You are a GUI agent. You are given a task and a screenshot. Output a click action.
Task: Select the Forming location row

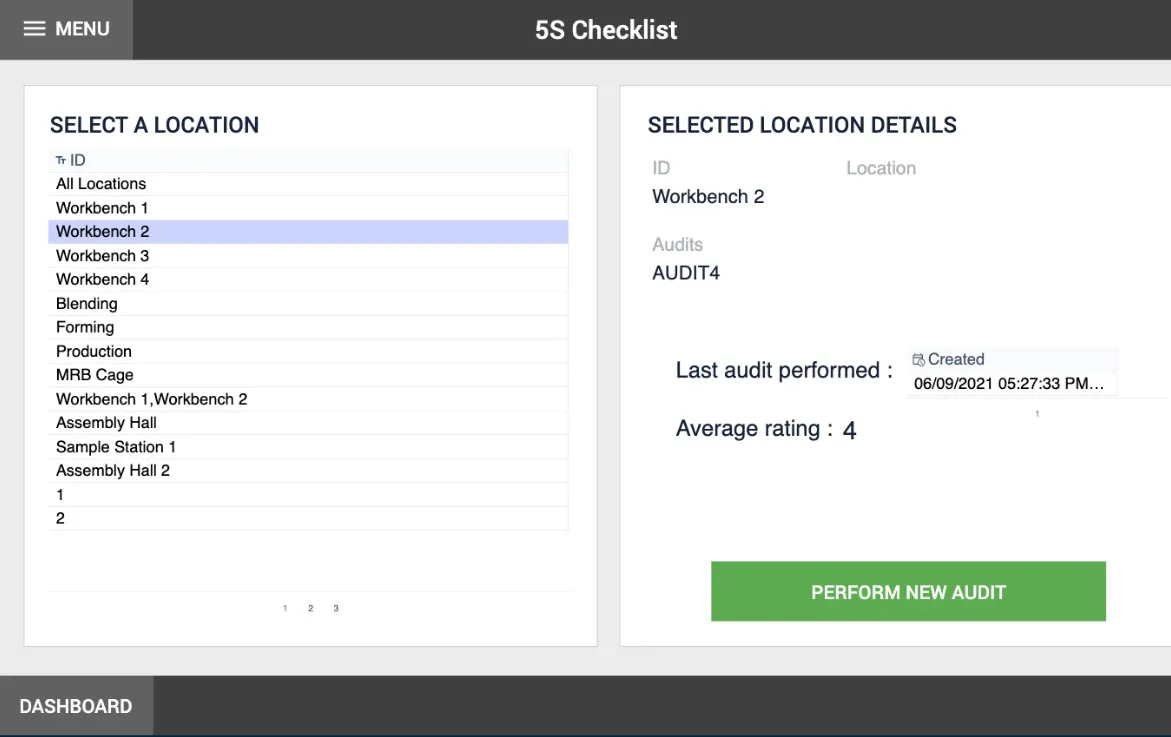click(308, 328)
